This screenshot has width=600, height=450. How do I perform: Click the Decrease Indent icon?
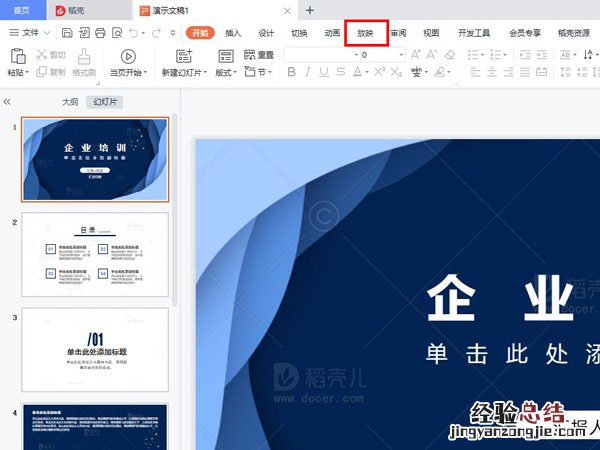[x=525, y=55]
